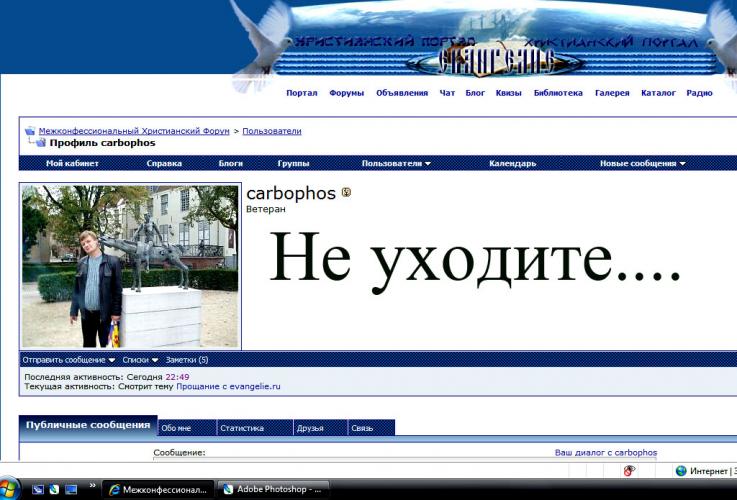Open the Форумы portal menu item

346,93
